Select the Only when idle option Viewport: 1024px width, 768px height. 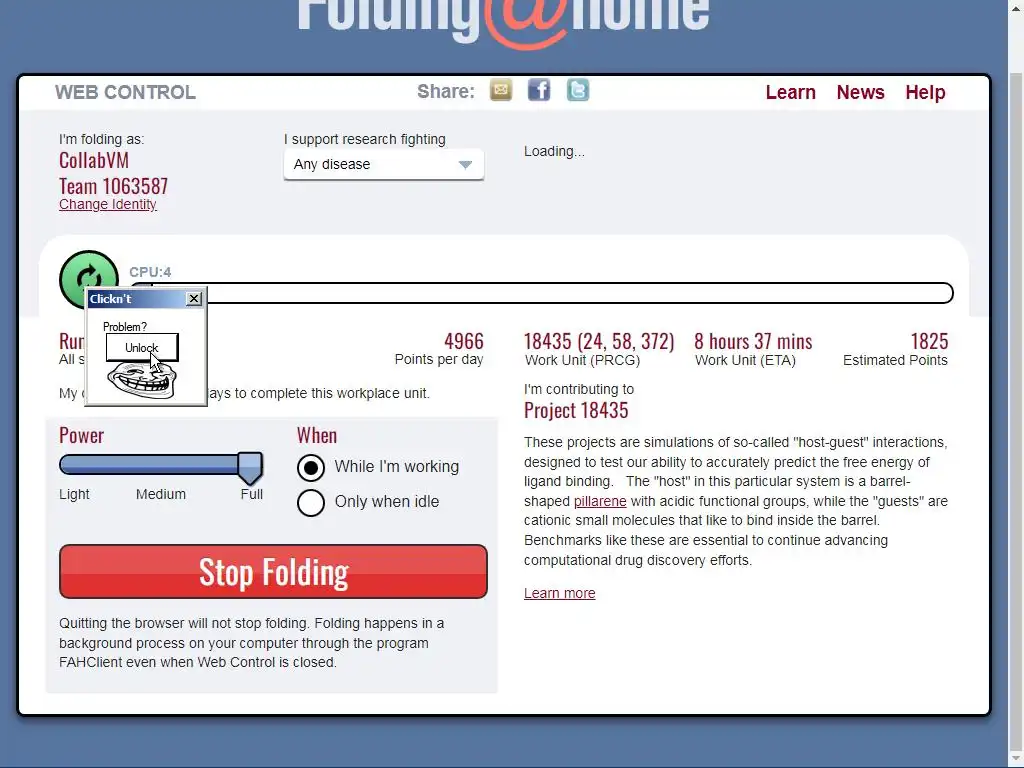coord(311,503)
